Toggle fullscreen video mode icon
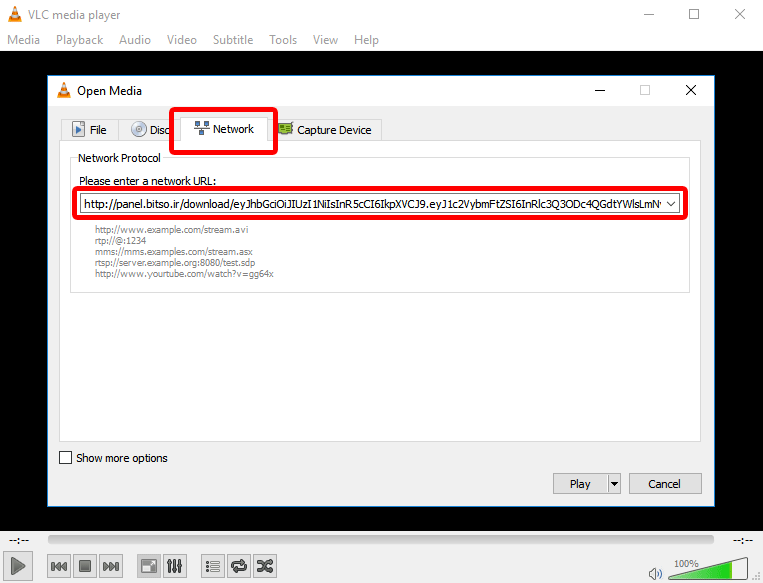Image resolution: width=763 pixels, height=583 pixels. tap(148, 566)
